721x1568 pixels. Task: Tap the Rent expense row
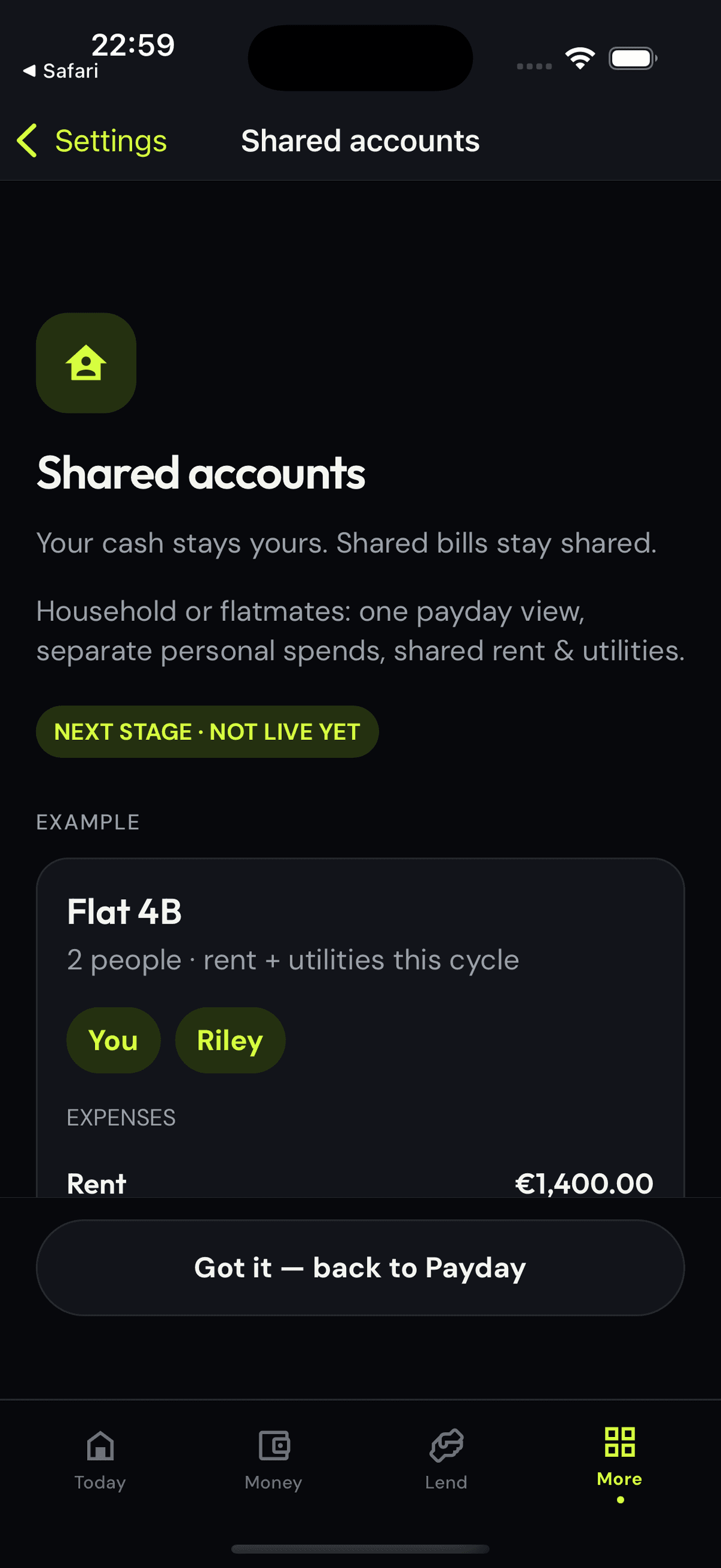[360, 1183]
